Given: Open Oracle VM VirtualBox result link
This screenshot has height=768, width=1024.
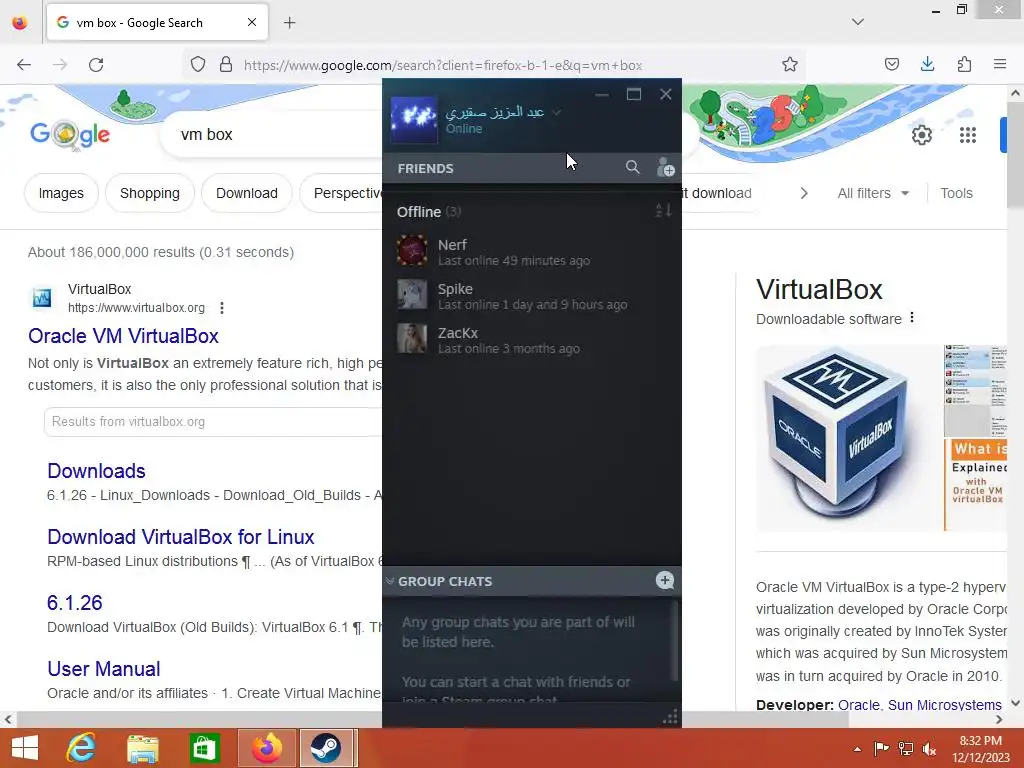Looking at the screenshot, I should point(123,336).
